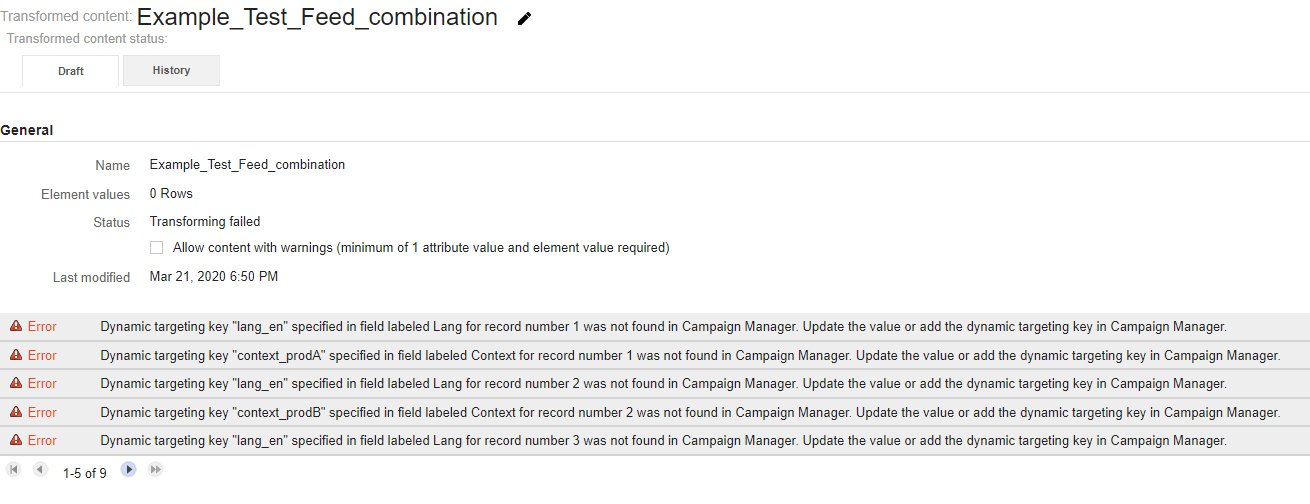The height and width of the screenshot is (504, 1310).
Task: Click the General section header
Action: [27, 130]
